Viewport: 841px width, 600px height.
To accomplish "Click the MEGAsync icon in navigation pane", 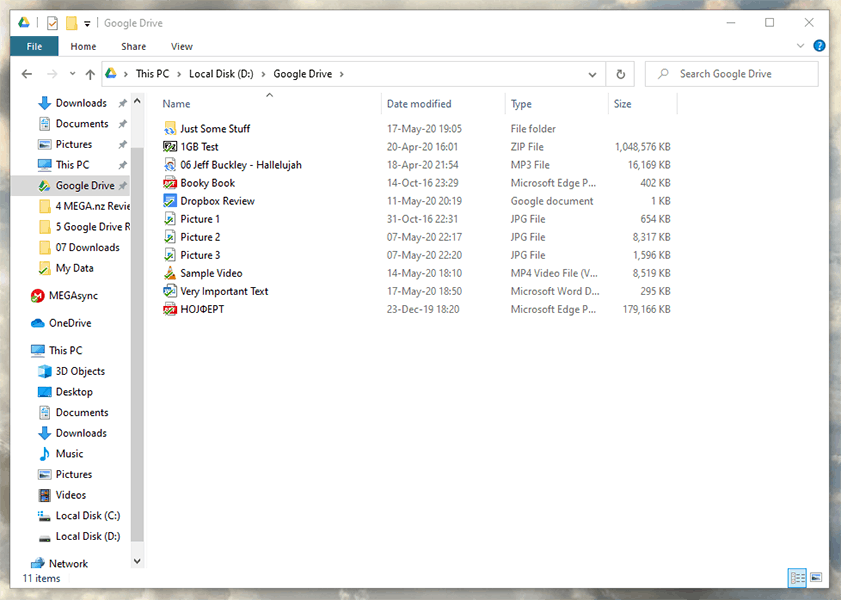I will (x=38, y=295).
